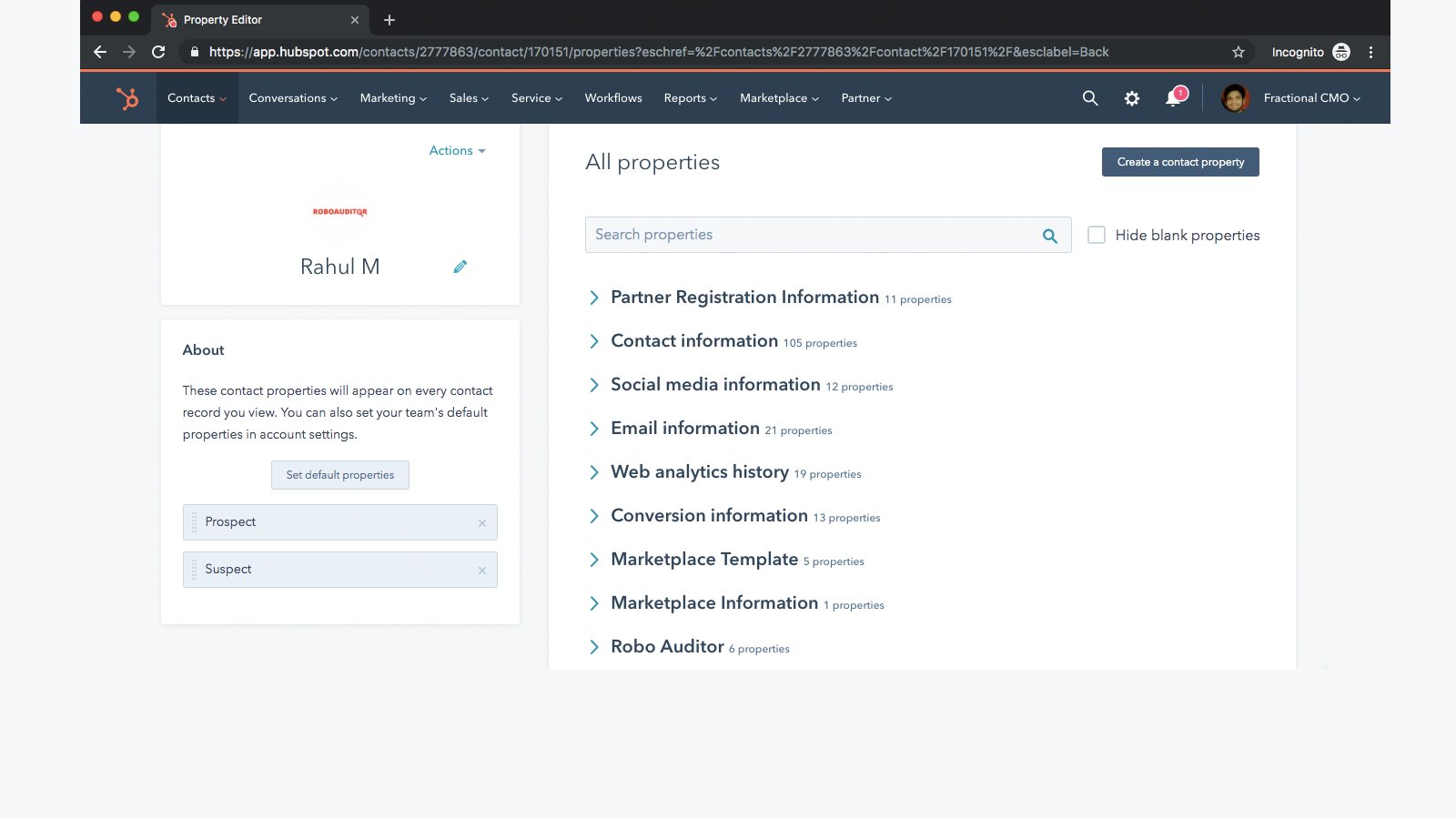Remove the Suspect property with its X icon
Image resolution: width=1456 pixels, height=819 pixels.
coord(482,570)
